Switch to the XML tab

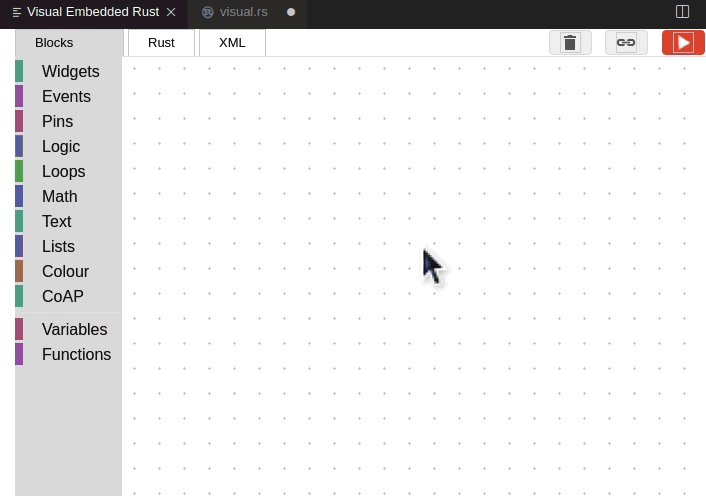232,42
